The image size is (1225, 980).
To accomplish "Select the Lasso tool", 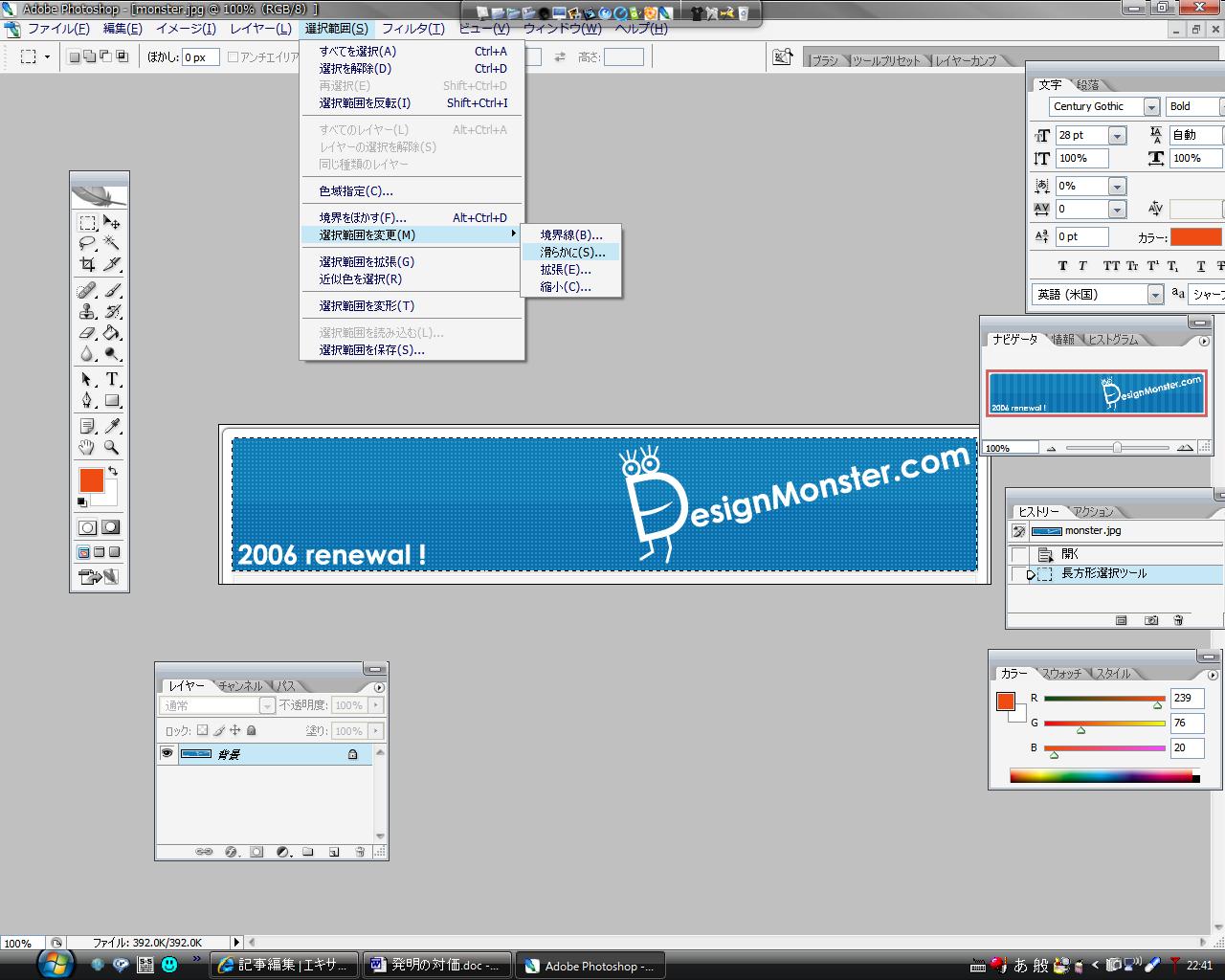I will pyautogui.click(x=87, y=243).
